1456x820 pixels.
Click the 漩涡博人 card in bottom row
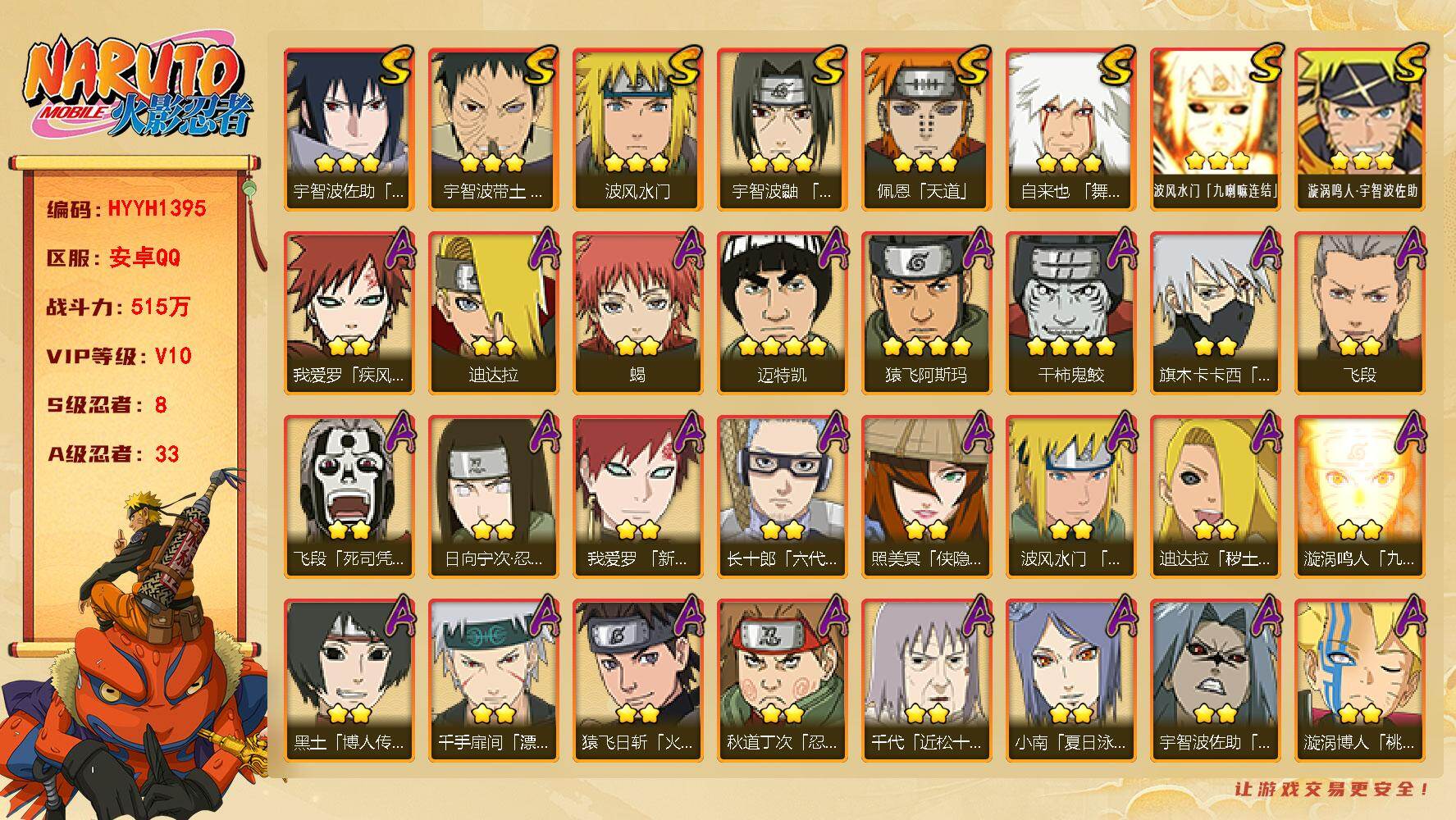1359,680
